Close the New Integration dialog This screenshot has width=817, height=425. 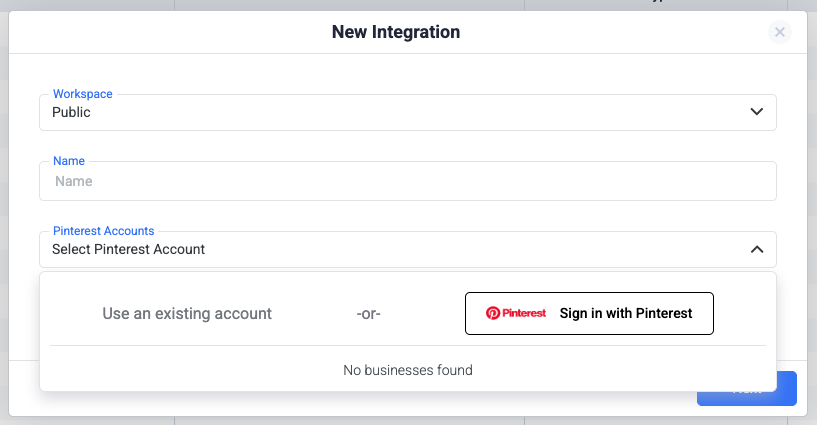tap(780, 32)
